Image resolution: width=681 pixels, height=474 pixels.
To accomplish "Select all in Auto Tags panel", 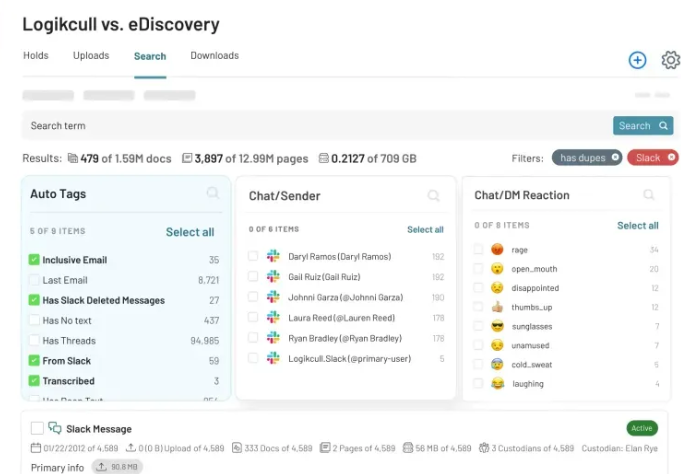I will pyautogui.click(x=190, y=232).
